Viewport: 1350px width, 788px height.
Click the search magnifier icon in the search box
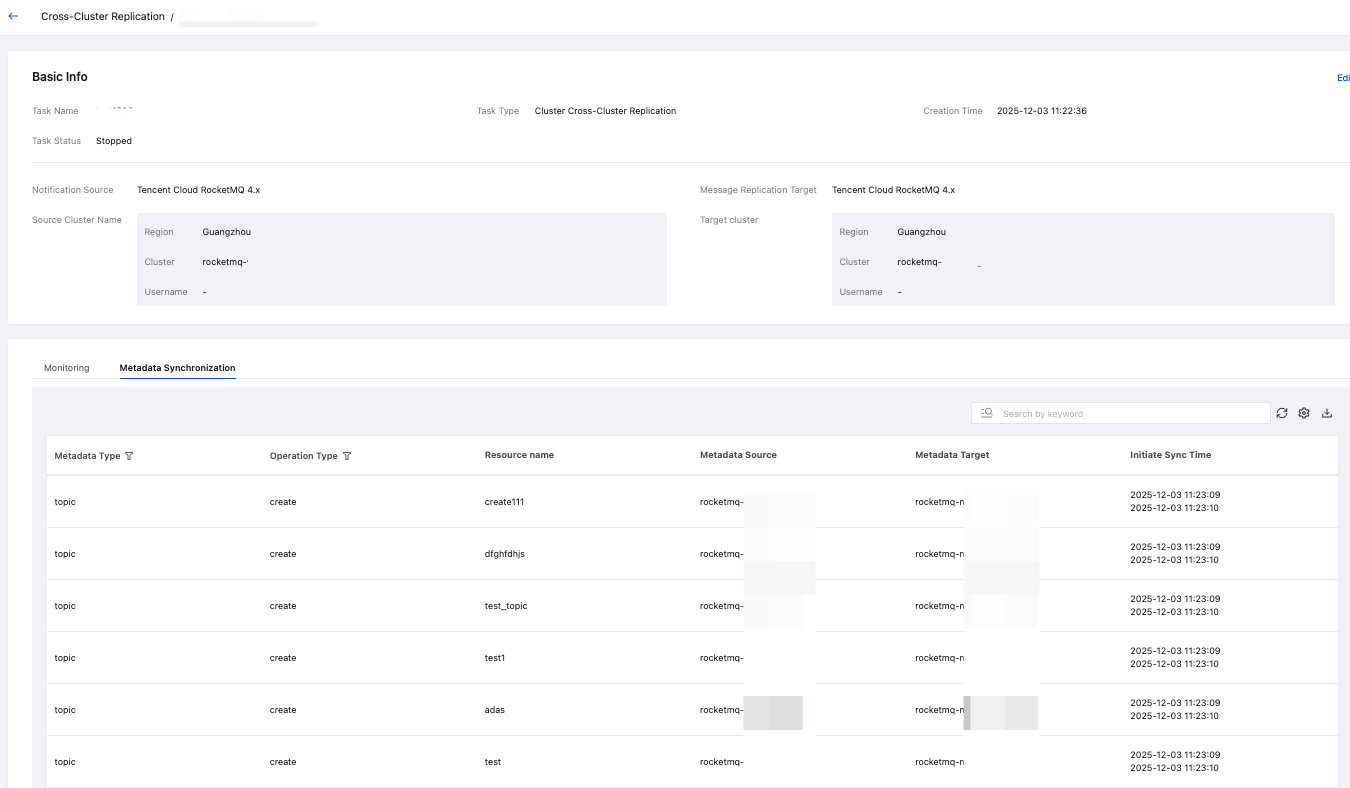tap(987, 413)
